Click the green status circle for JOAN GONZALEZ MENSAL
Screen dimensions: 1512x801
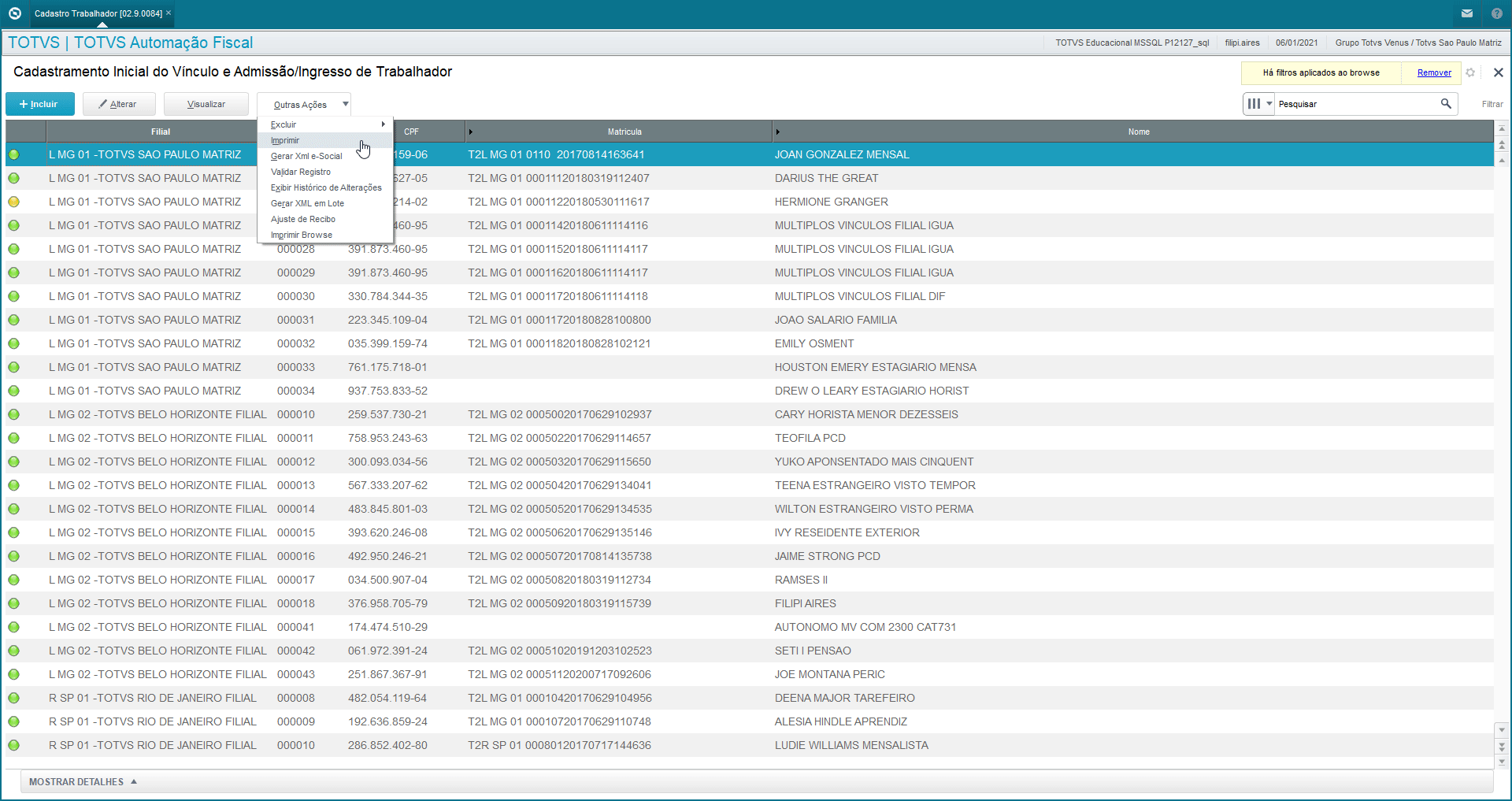pos(14,154)
